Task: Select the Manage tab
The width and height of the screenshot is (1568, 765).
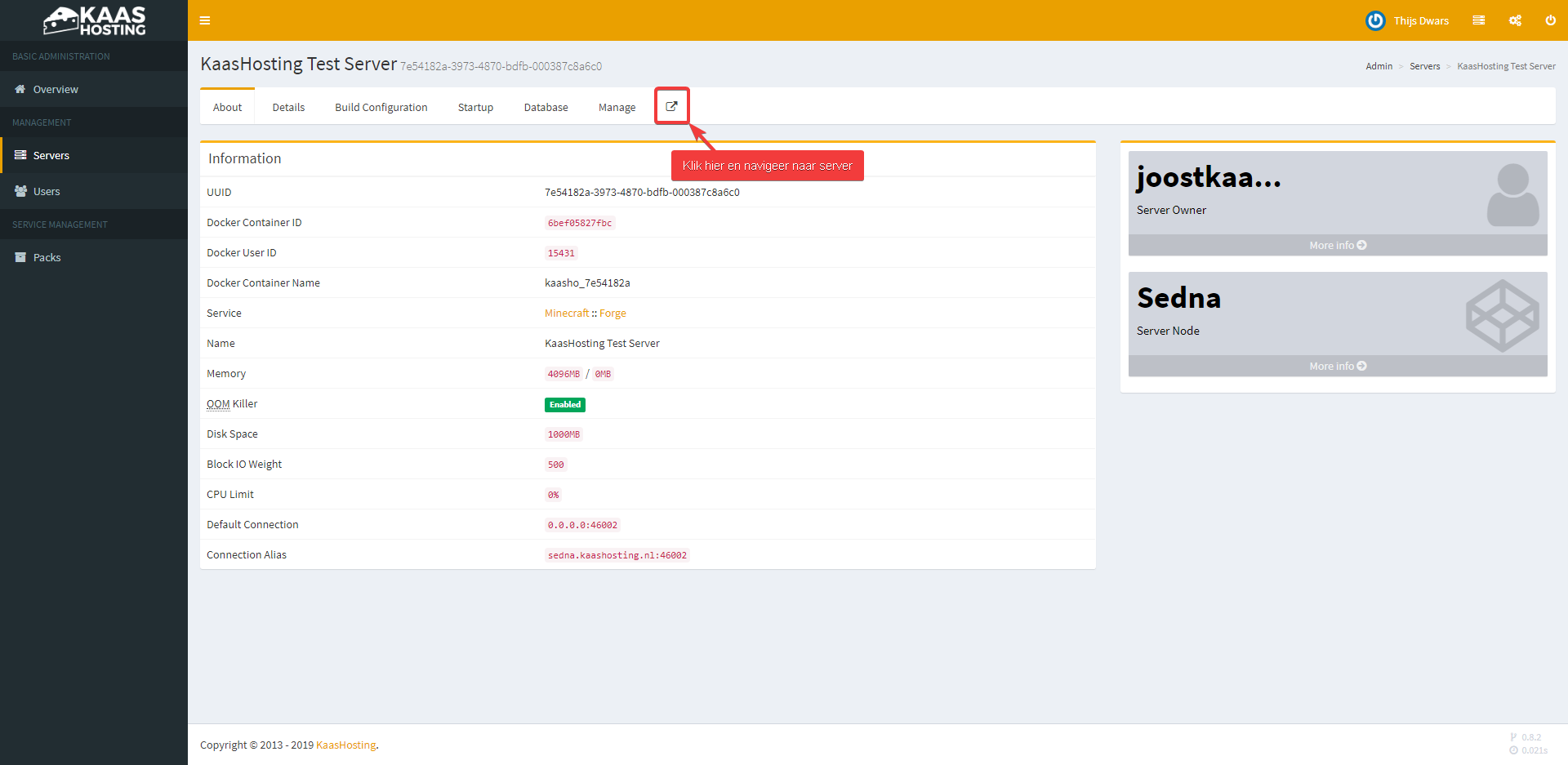Action: (617, 108)
